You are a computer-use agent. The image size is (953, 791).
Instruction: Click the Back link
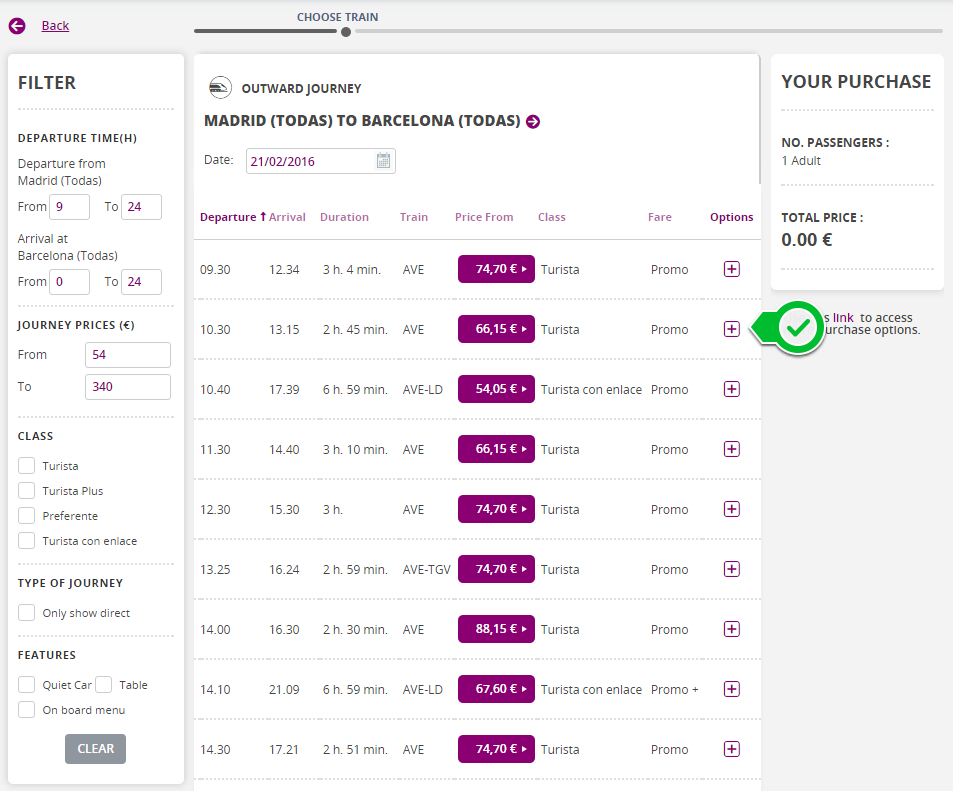[55, 26]
